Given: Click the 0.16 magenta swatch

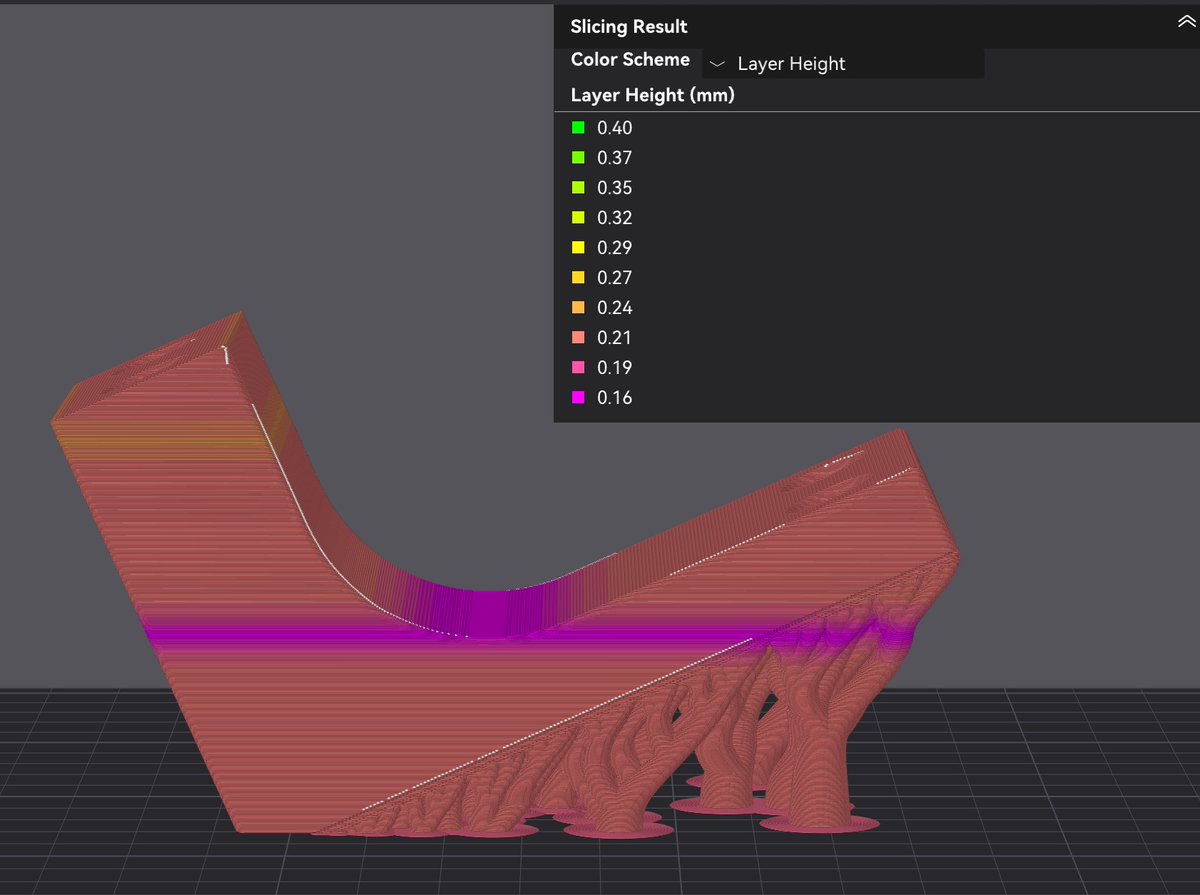Looking at the screenshot, I should point(578,397).
